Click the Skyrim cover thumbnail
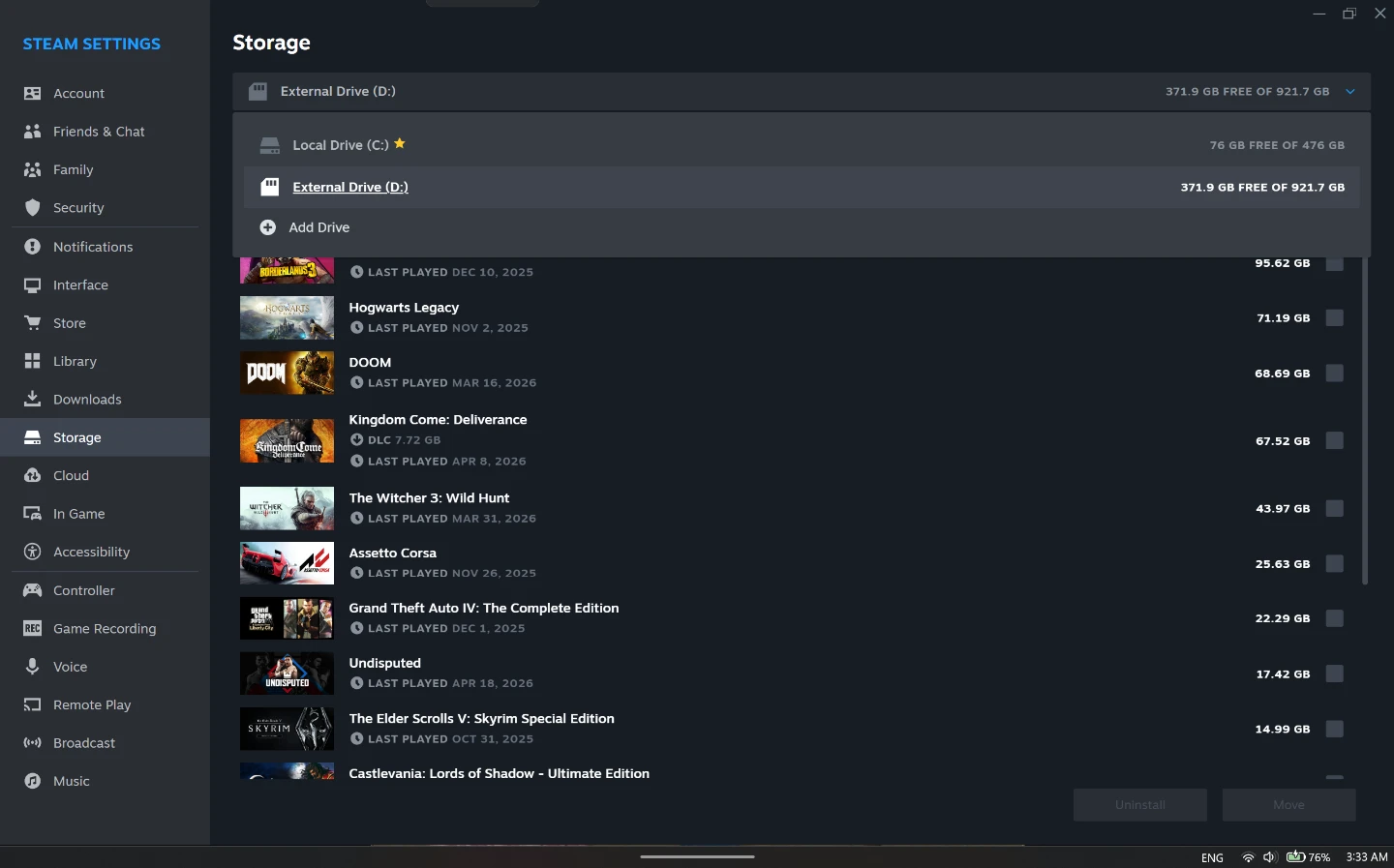 287,729
